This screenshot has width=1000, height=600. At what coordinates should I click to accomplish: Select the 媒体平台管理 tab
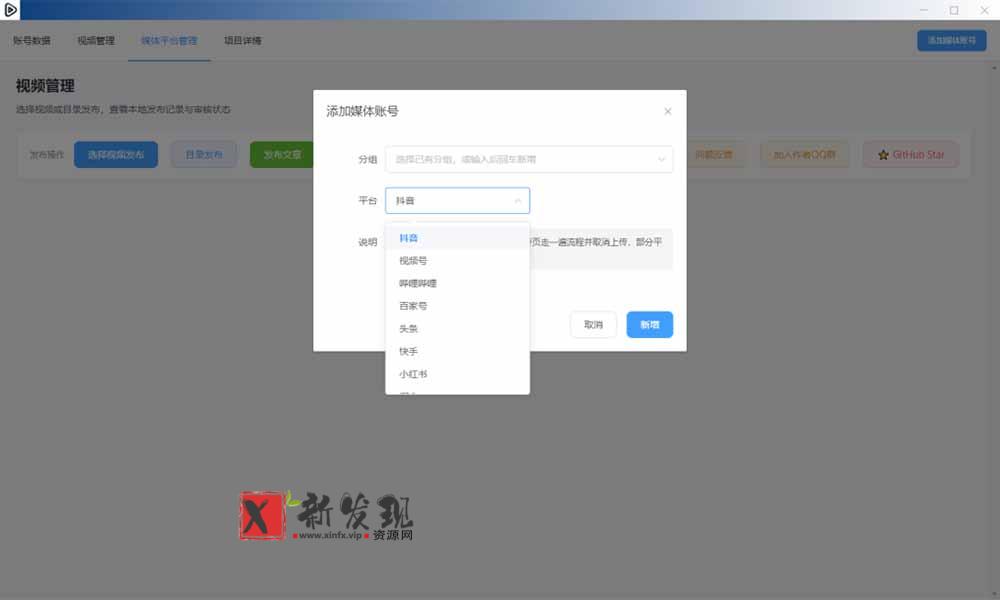coord(169,41)
